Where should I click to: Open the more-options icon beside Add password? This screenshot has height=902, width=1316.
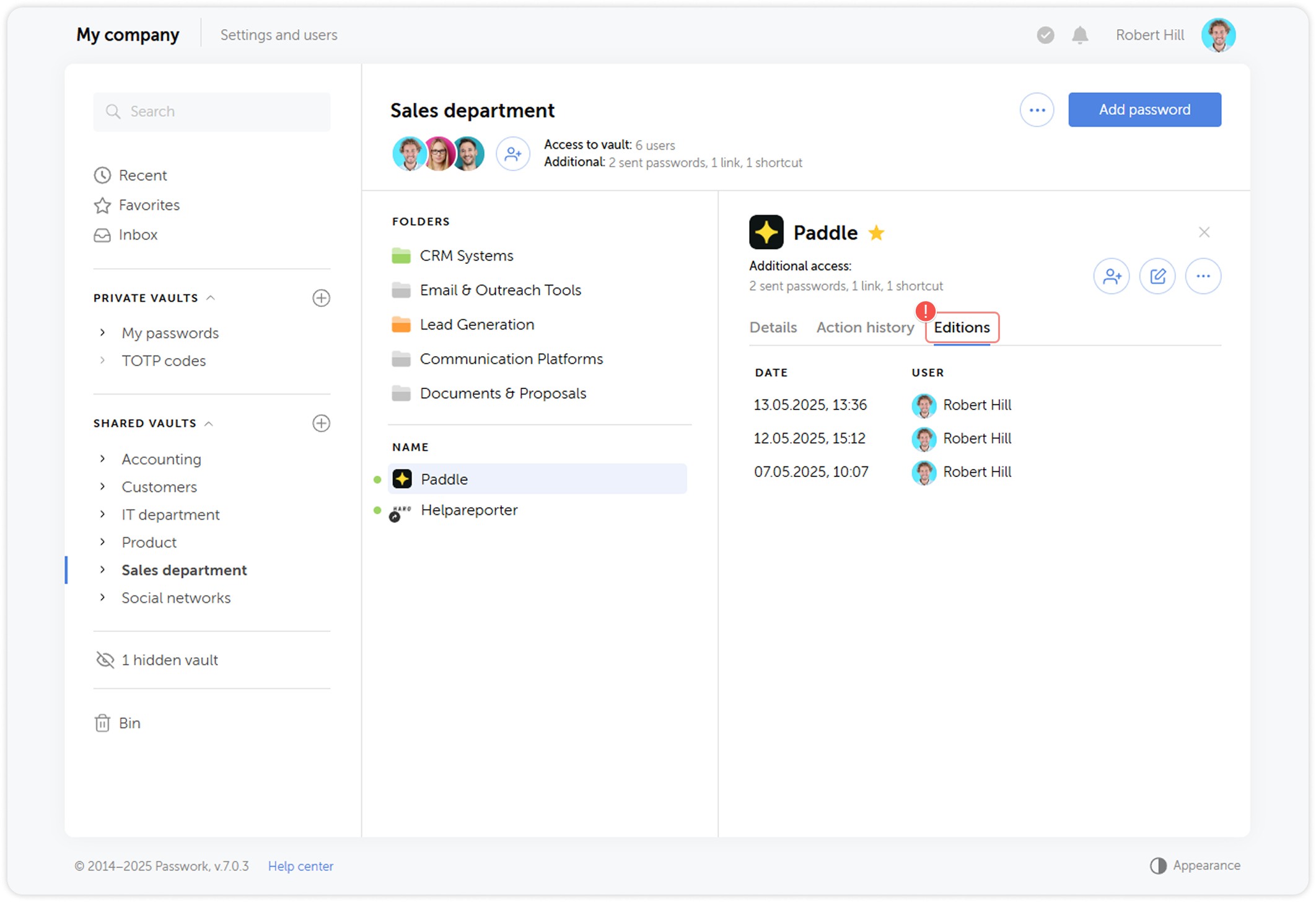tap(1037, 110)
